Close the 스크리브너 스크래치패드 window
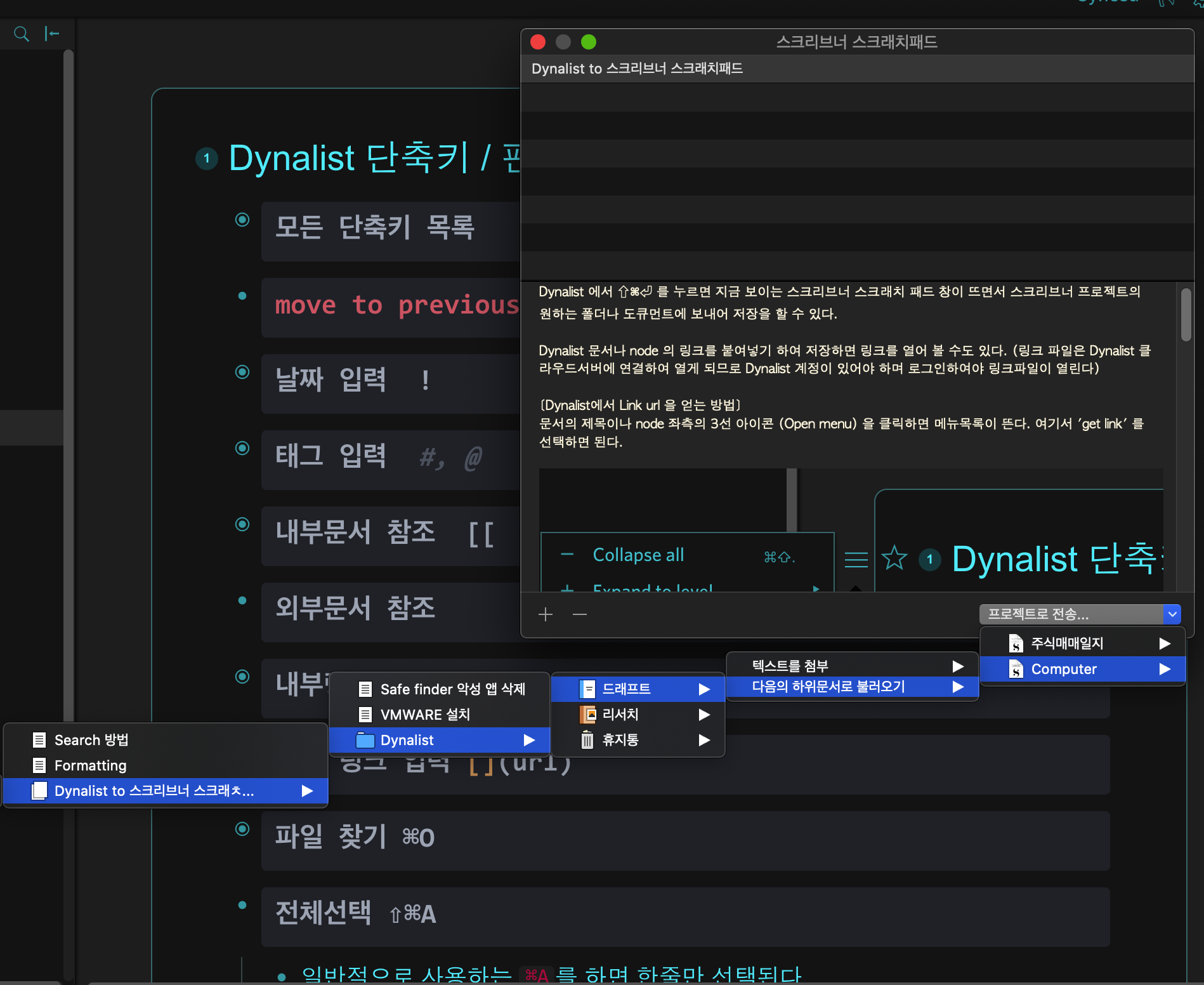1204x985 pixels. tap(538, 42)
